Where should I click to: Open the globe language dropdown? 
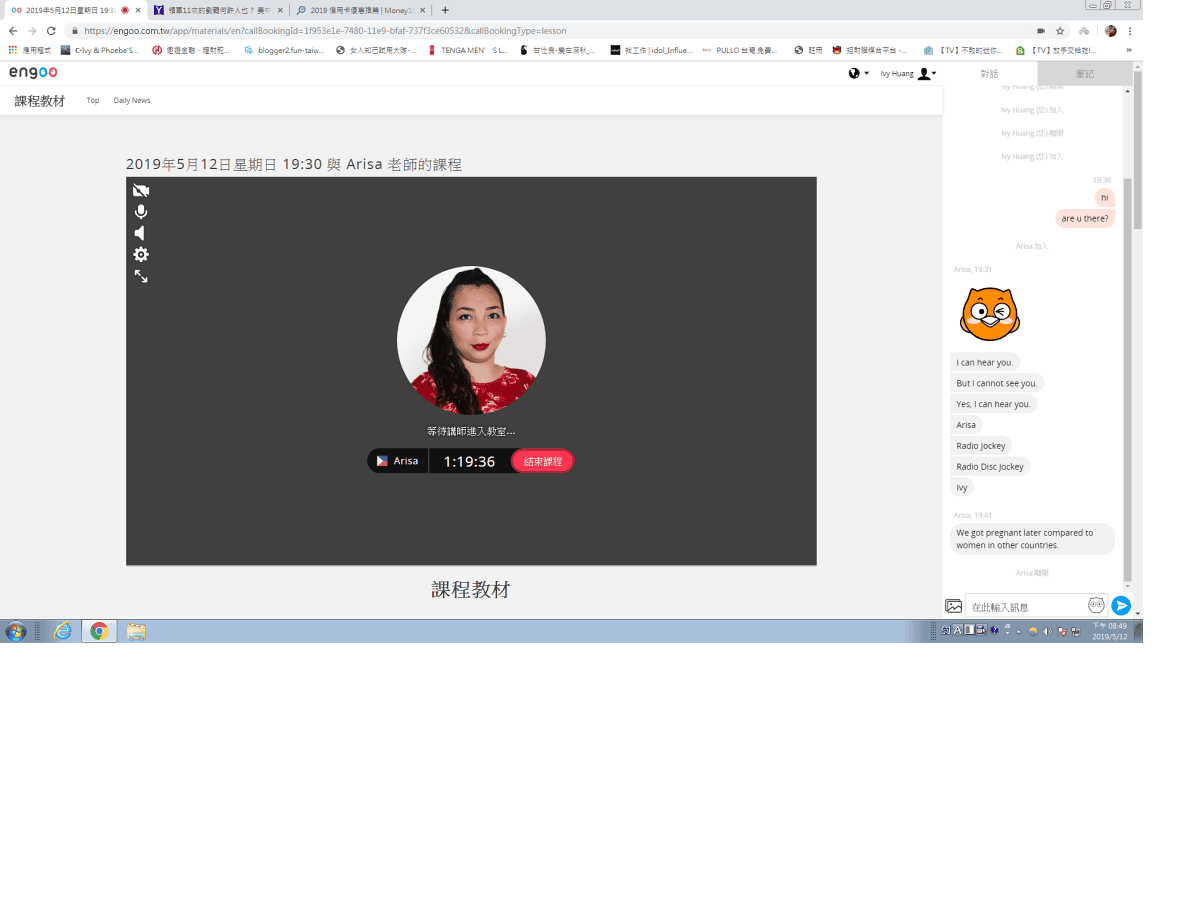(858, 73)
